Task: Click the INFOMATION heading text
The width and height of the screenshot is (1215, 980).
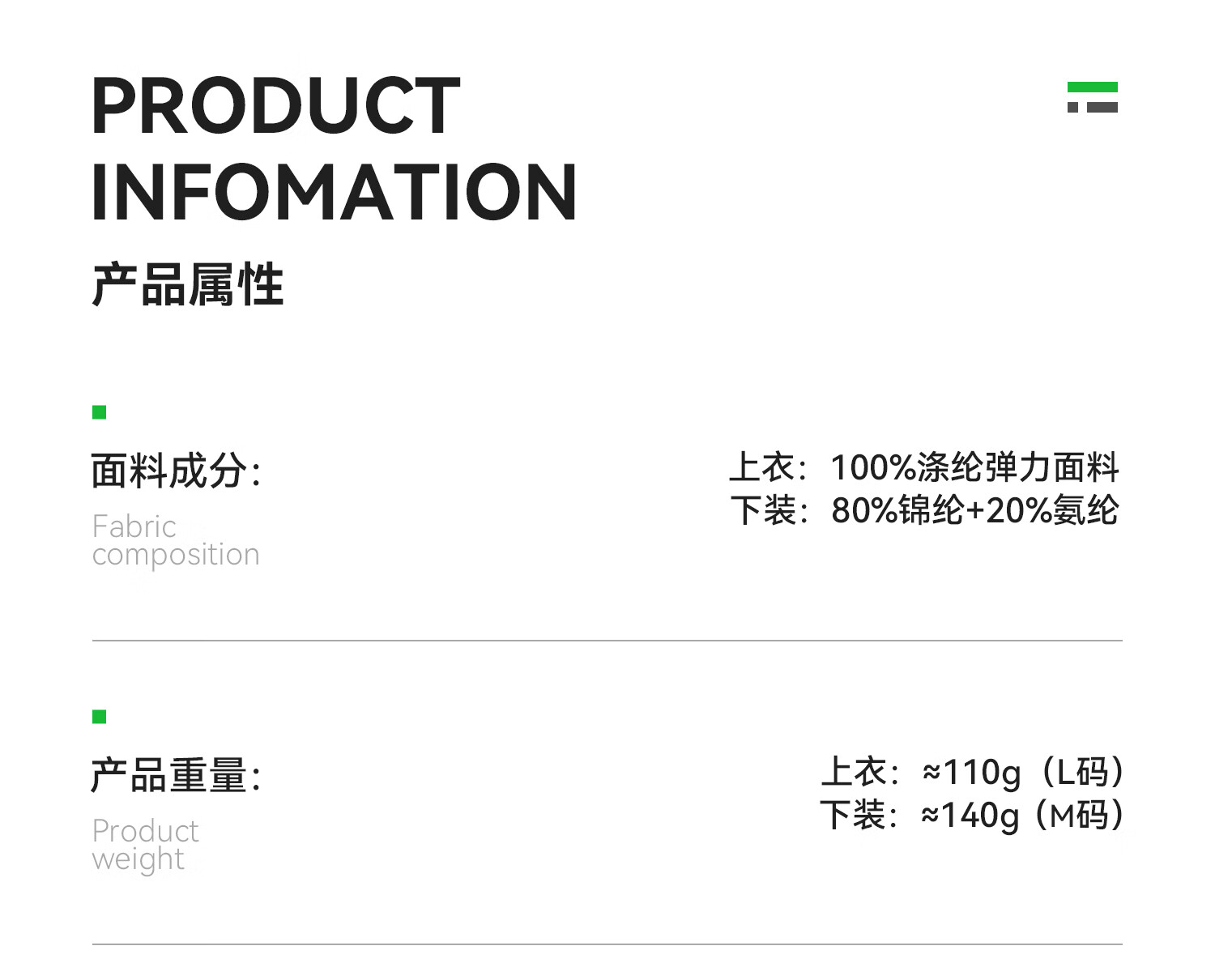Action: [x=335, y=192]
